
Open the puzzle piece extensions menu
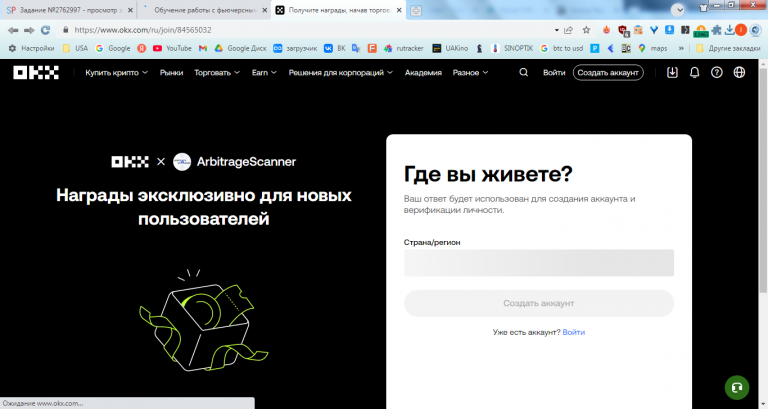pos(717,30)
